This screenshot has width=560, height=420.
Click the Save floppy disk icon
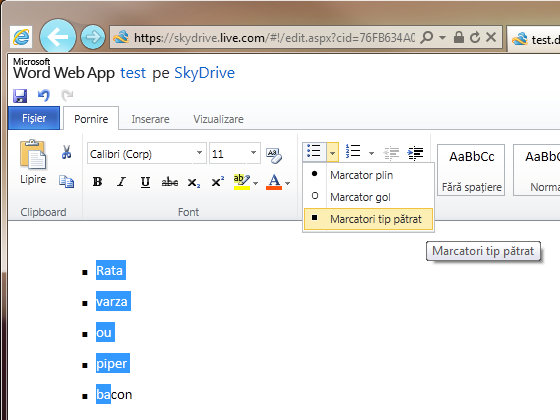[x=20, y=96]
